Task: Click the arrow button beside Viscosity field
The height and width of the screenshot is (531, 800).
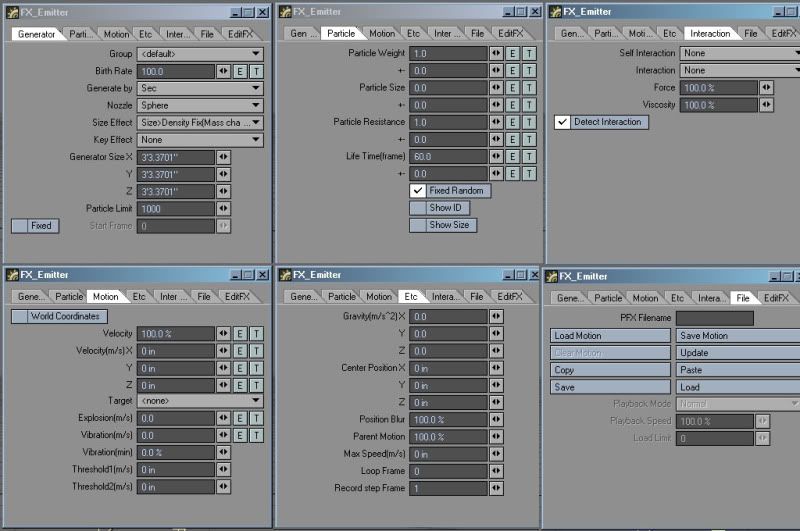Action: (766, 105)
